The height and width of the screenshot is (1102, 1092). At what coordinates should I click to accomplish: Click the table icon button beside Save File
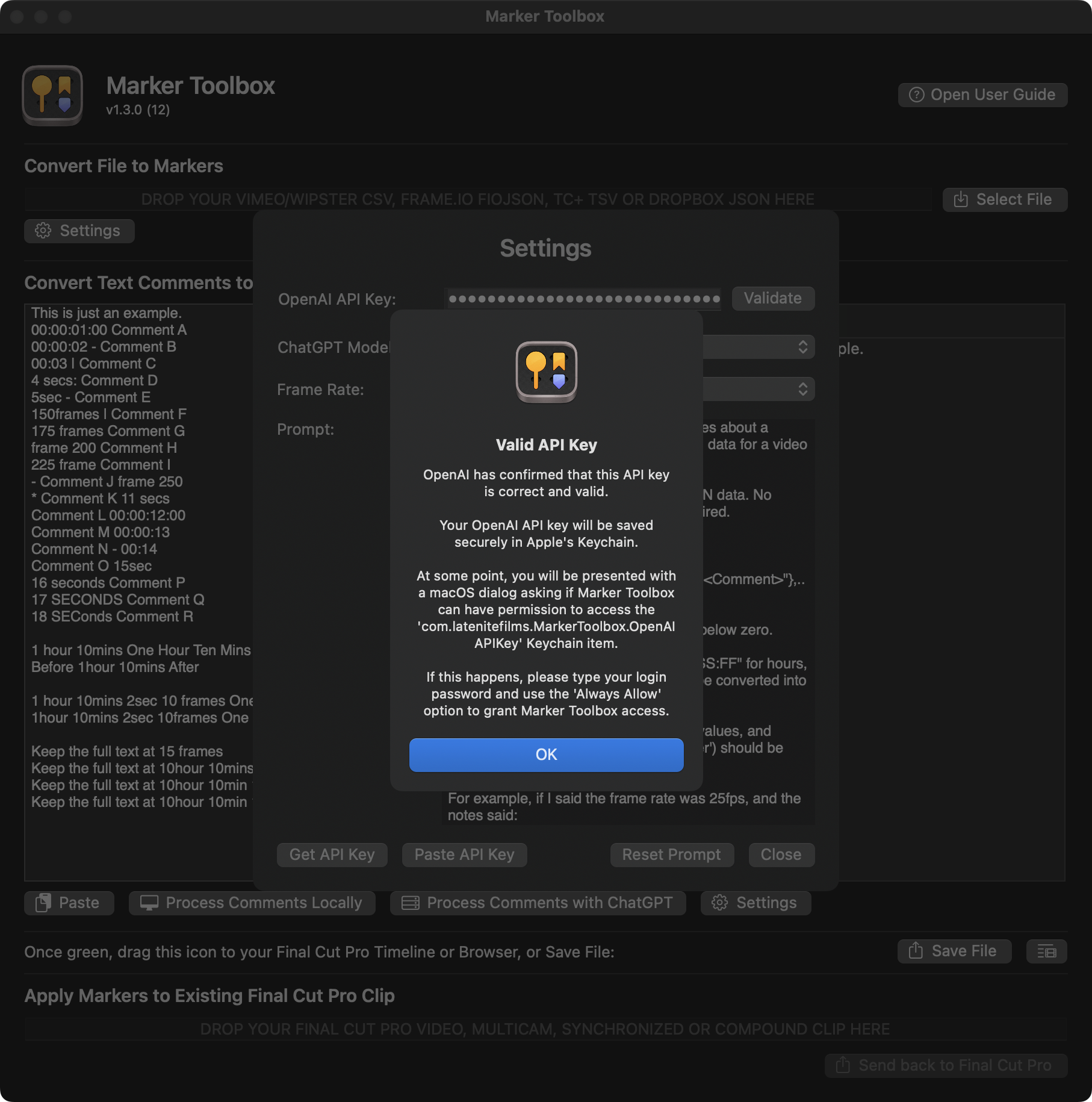click(1046, 951)
